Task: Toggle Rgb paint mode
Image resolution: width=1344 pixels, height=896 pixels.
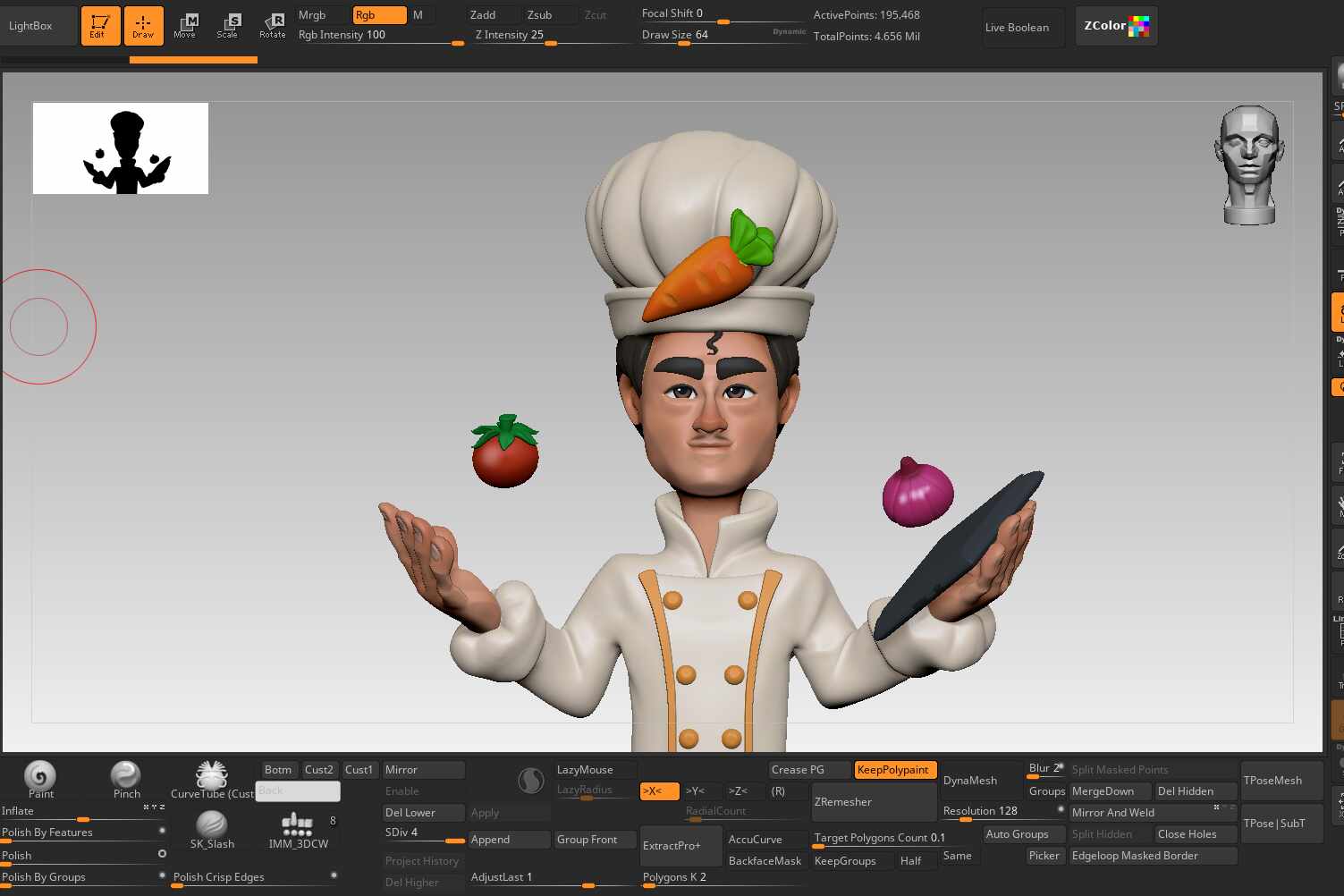Action: (x=379, y=15)
